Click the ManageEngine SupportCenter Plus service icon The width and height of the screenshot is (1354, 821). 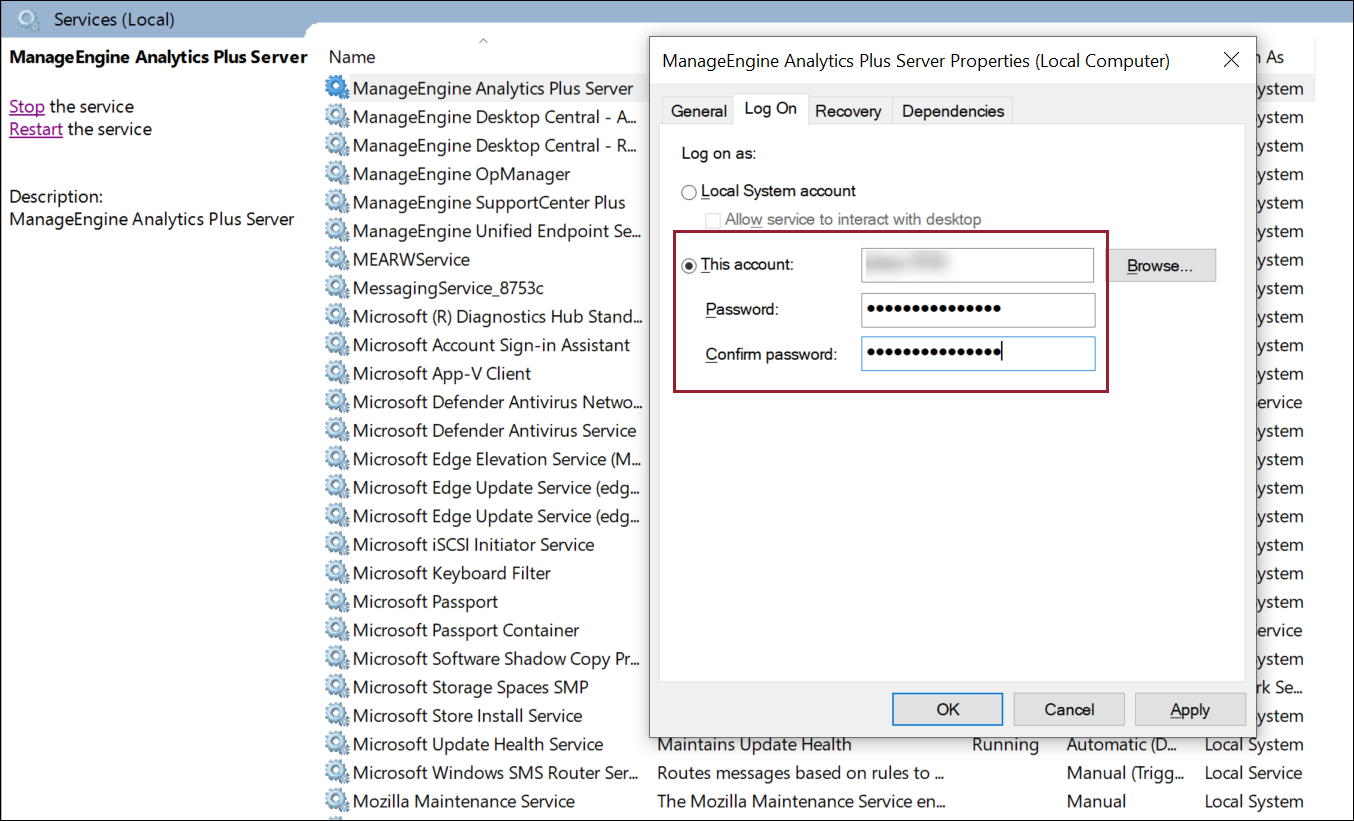(x=337, y=202)
